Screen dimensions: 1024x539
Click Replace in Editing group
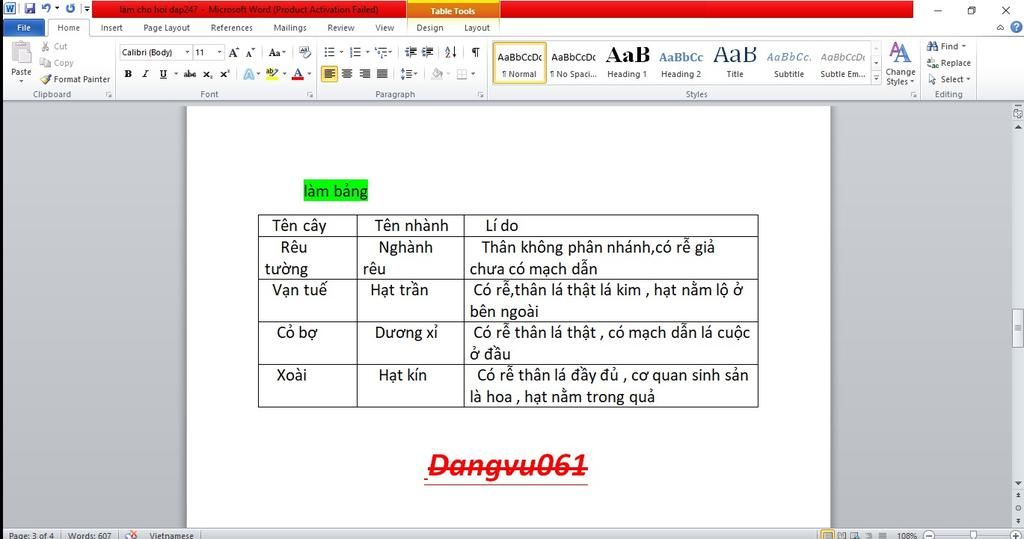949,63
